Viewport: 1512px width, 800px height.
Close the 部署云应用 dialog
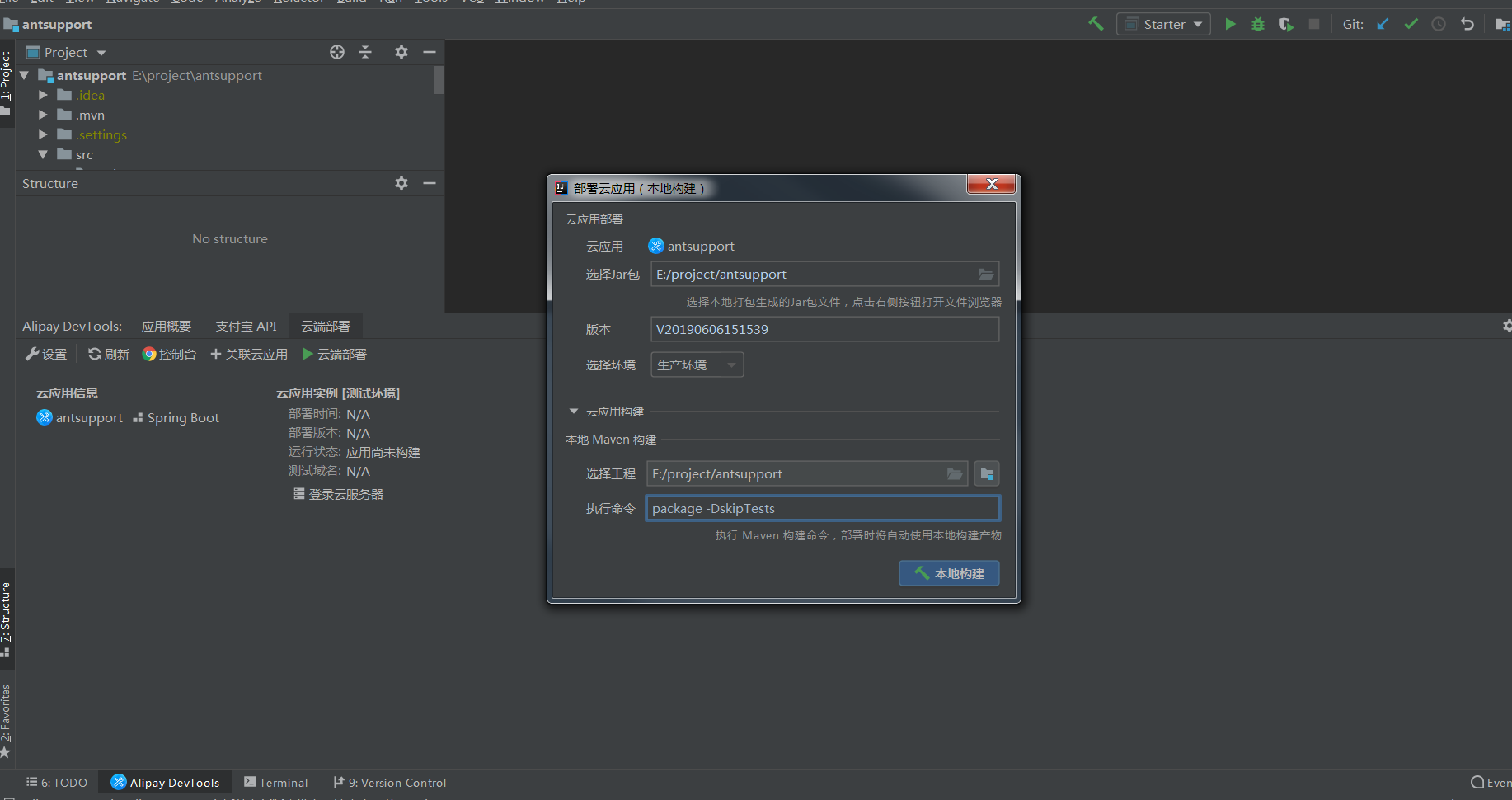(992, 184)
